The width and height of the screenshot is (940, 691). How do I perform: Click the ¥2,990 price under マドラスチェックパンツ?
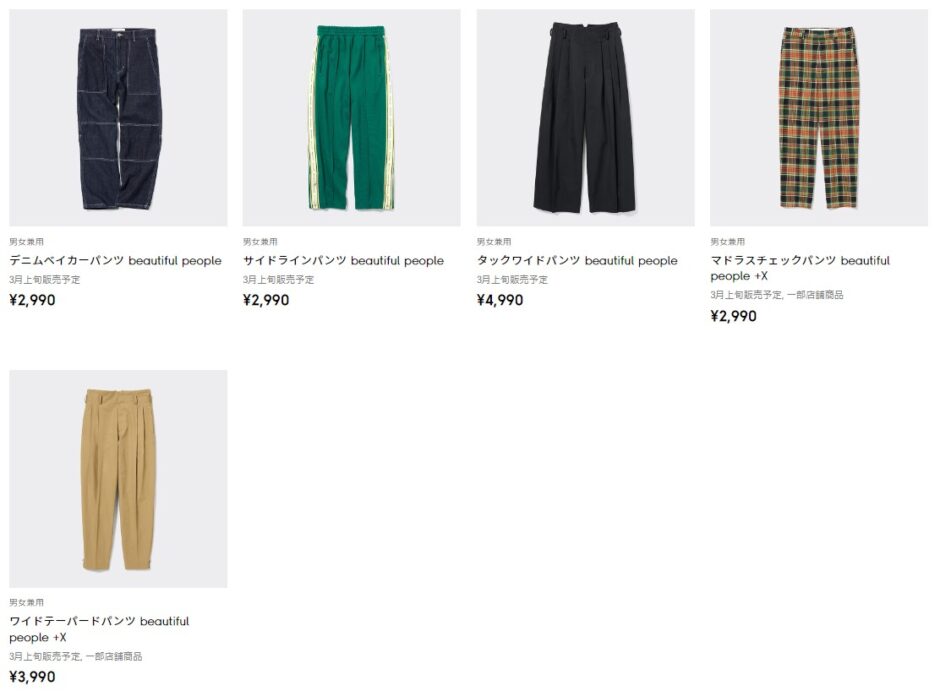click(733, 316)
